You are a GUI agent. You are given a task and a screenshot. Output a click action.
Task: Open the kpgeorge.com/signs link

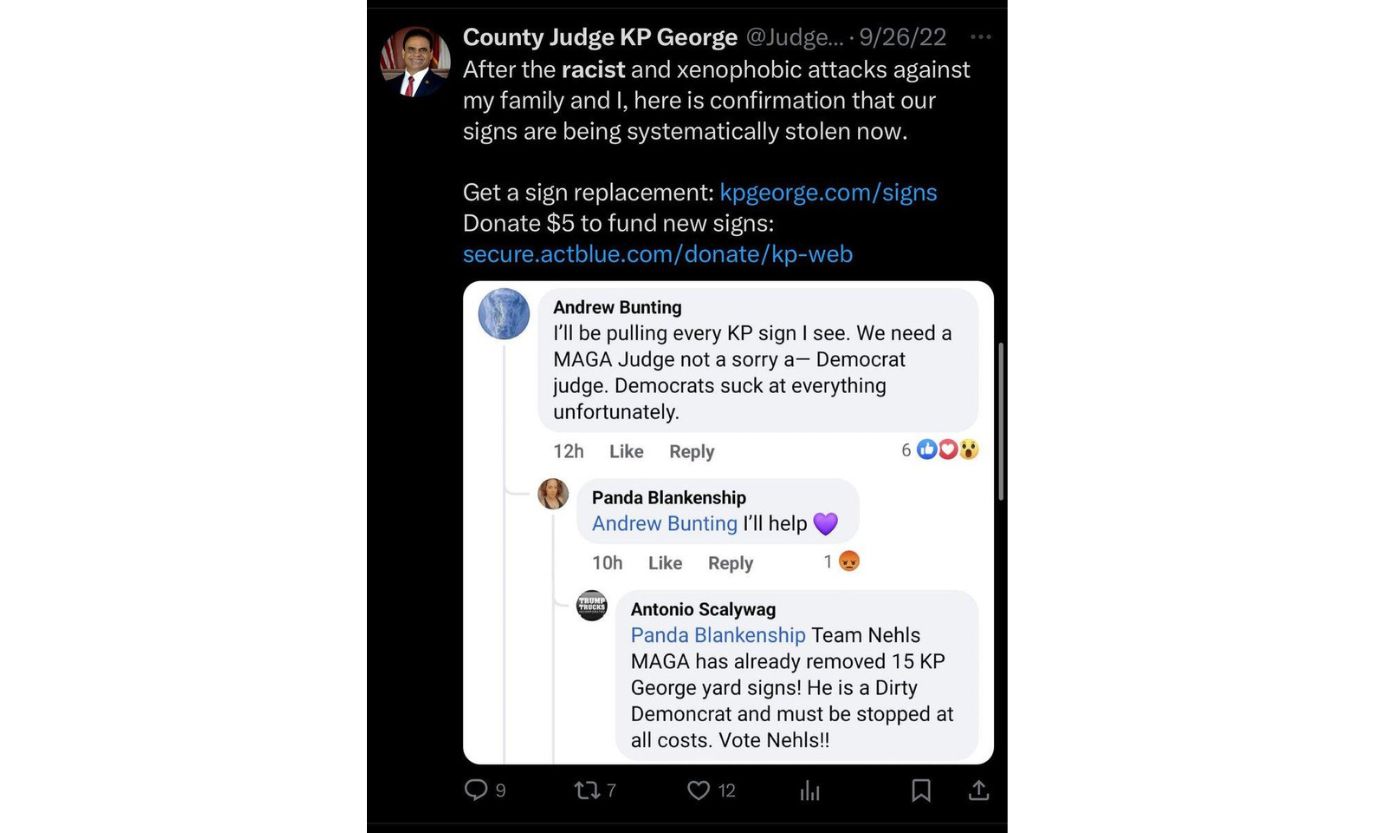[x=828, y=192]
